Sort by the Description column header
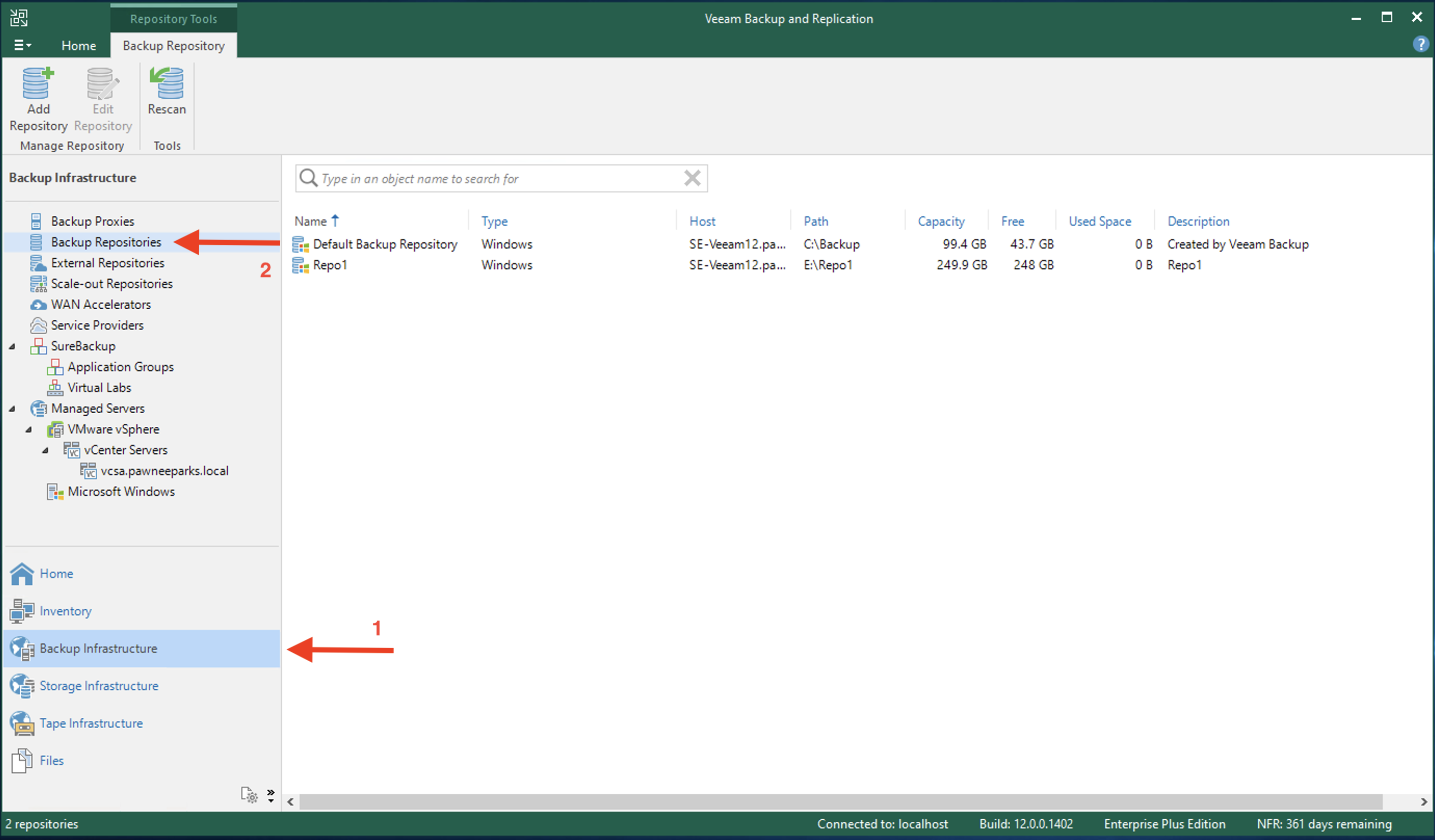1435x840 pixels. click(x=1198, y=221)
